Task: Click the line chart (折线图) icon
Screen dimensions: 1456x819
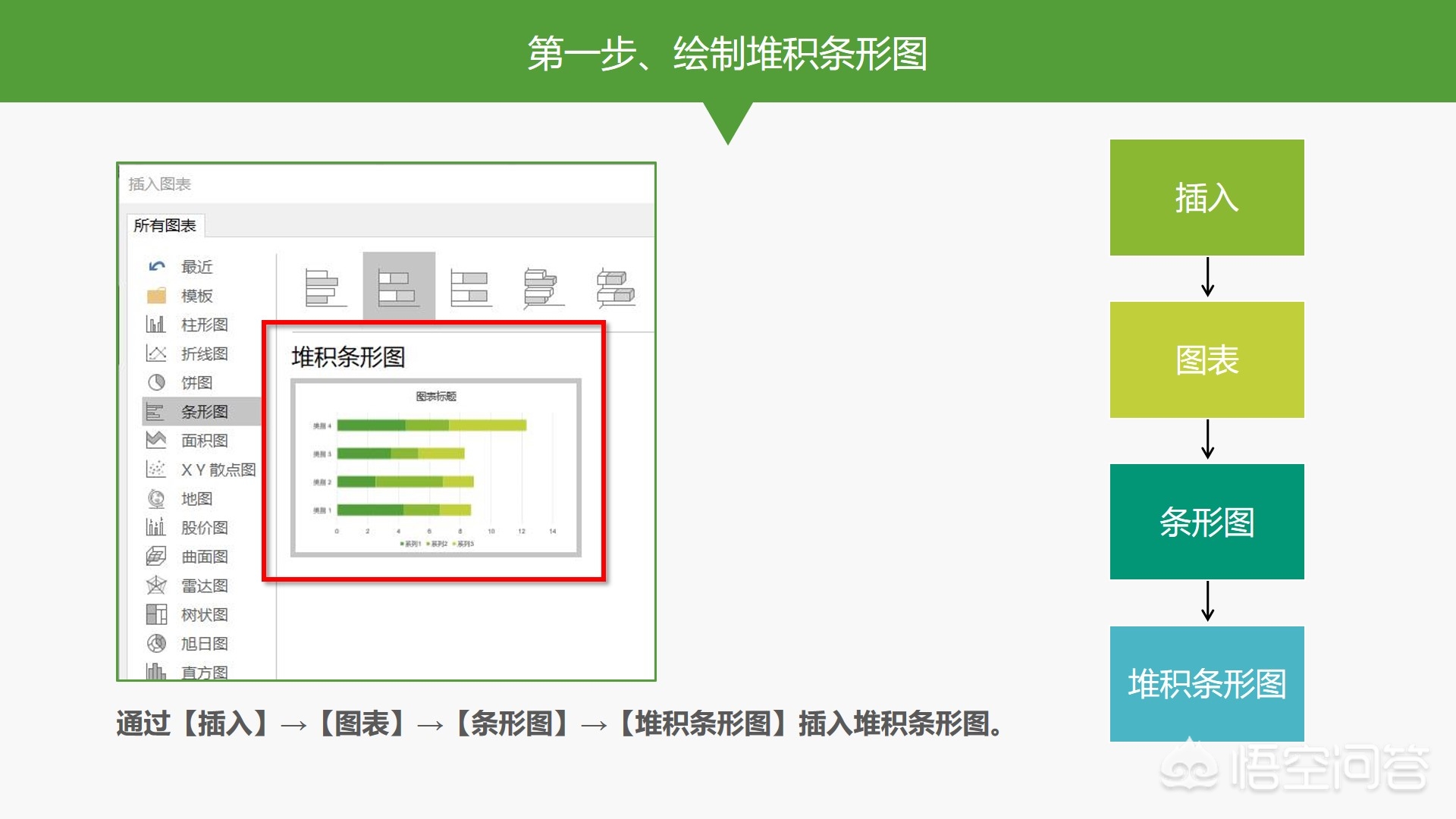Action: coord(155,353)
